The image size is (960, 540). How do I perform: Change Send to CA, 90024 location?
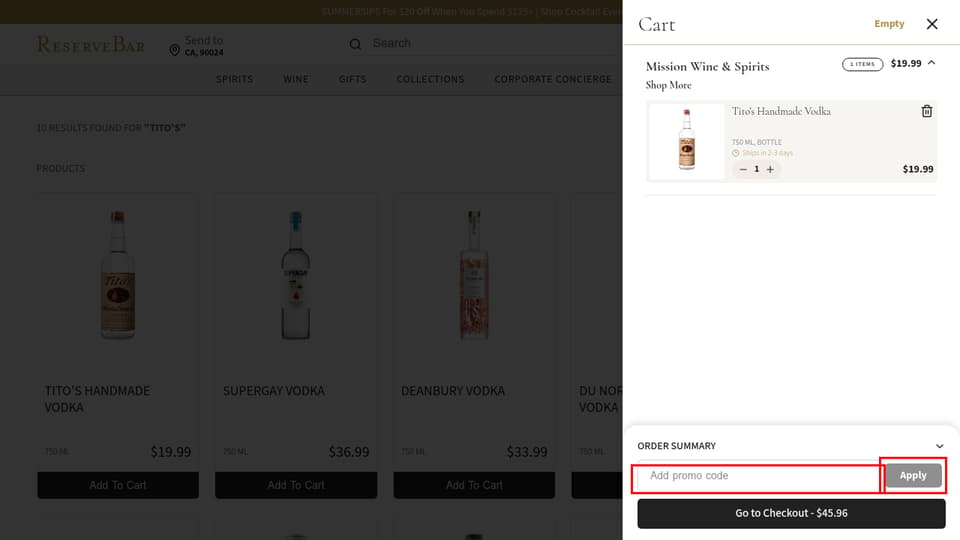[197, 46]
